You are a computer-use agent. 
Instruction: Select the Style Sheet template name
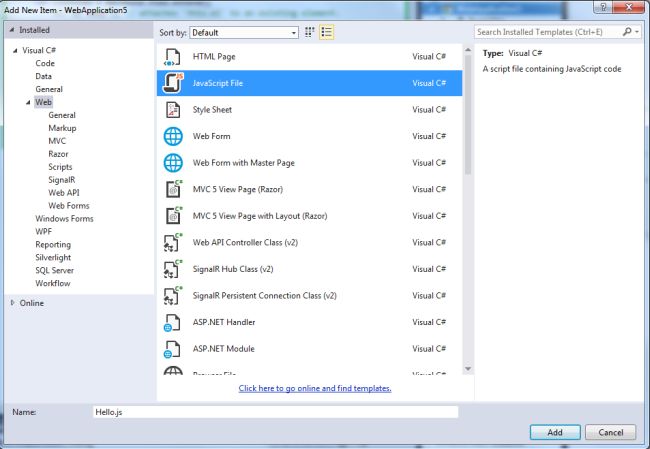[212, 110]
